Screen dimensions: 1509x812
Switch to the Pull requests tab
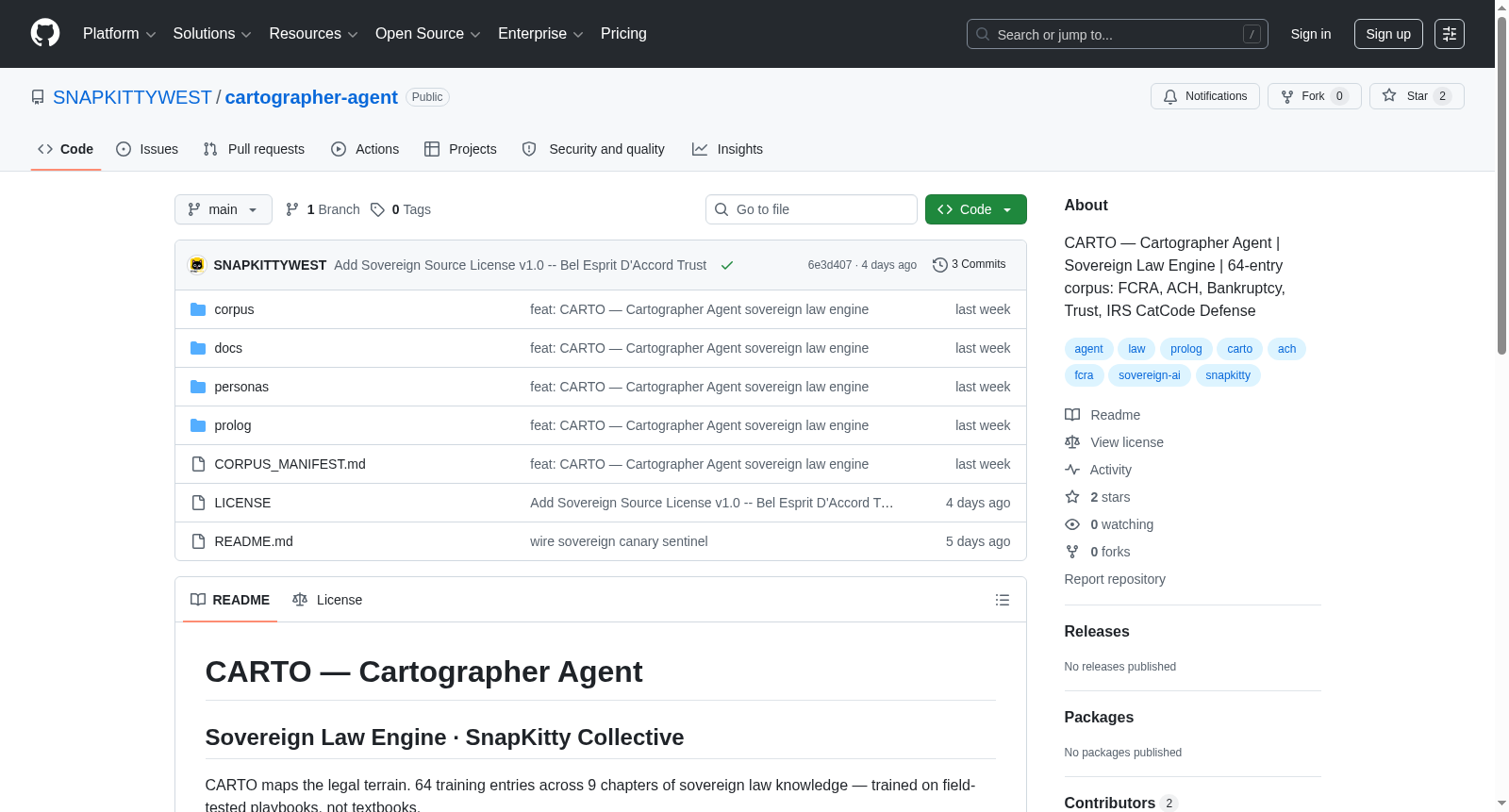[x=254, y=149]
